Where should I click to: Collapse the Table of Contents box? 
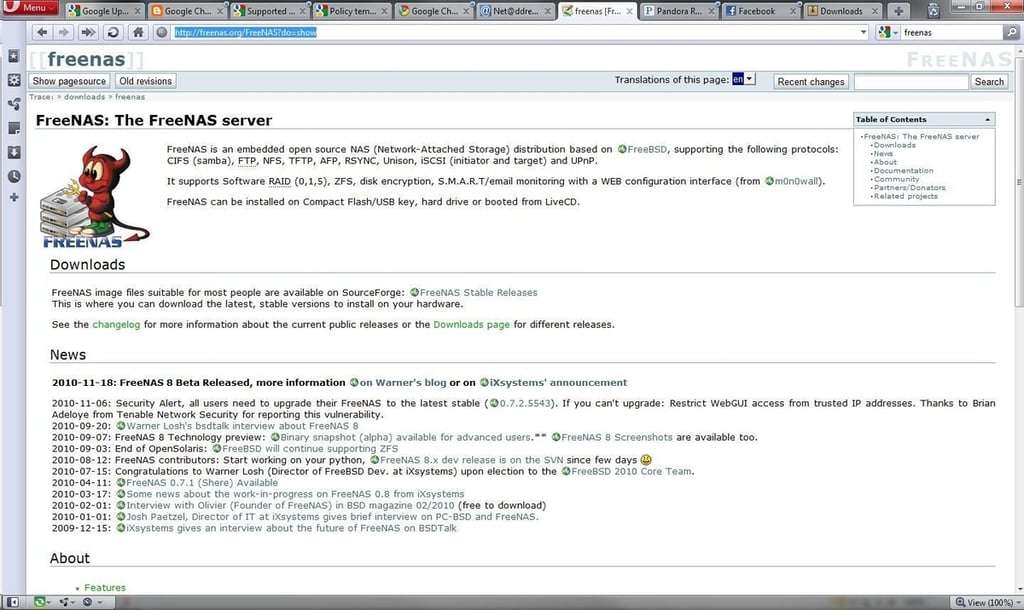987,120
